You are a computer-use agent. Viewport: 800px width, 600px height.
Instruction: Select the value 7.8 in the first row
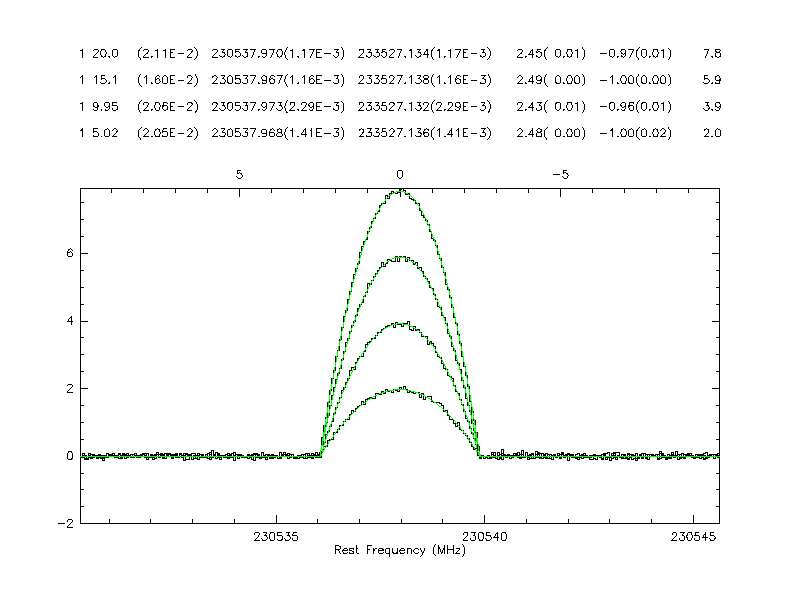(712, 53)
